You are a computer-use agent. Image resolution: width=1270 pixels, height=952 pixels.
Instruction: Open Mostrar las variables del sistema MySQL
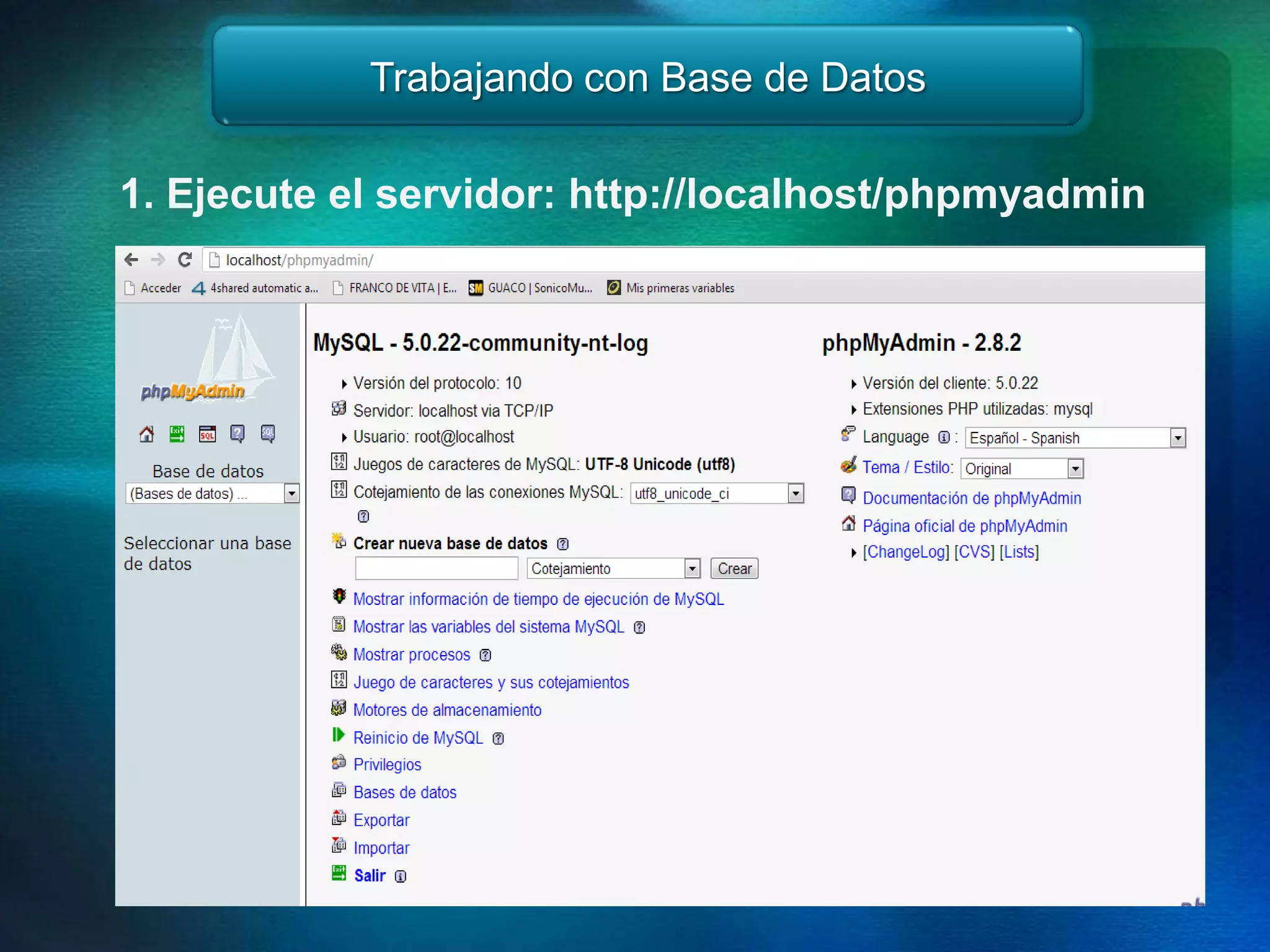tap(489, 627)
